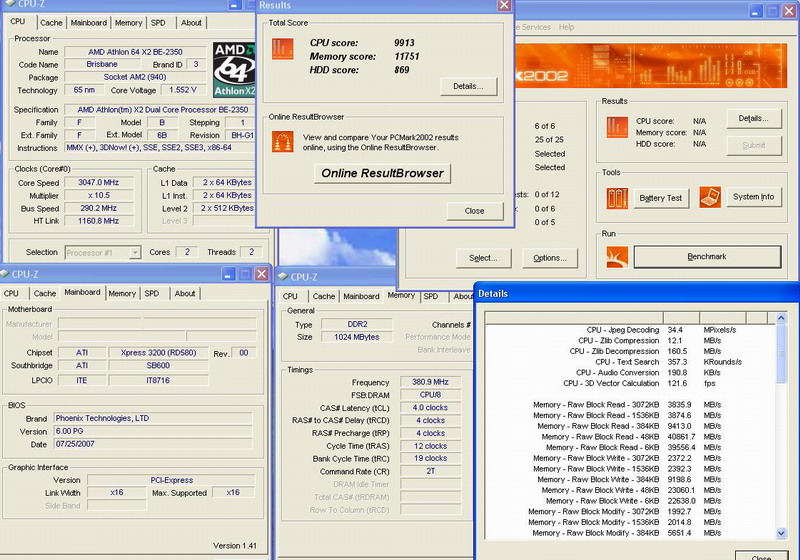Click the memory Size value 1024 MBytes

[x=357, y=337]
